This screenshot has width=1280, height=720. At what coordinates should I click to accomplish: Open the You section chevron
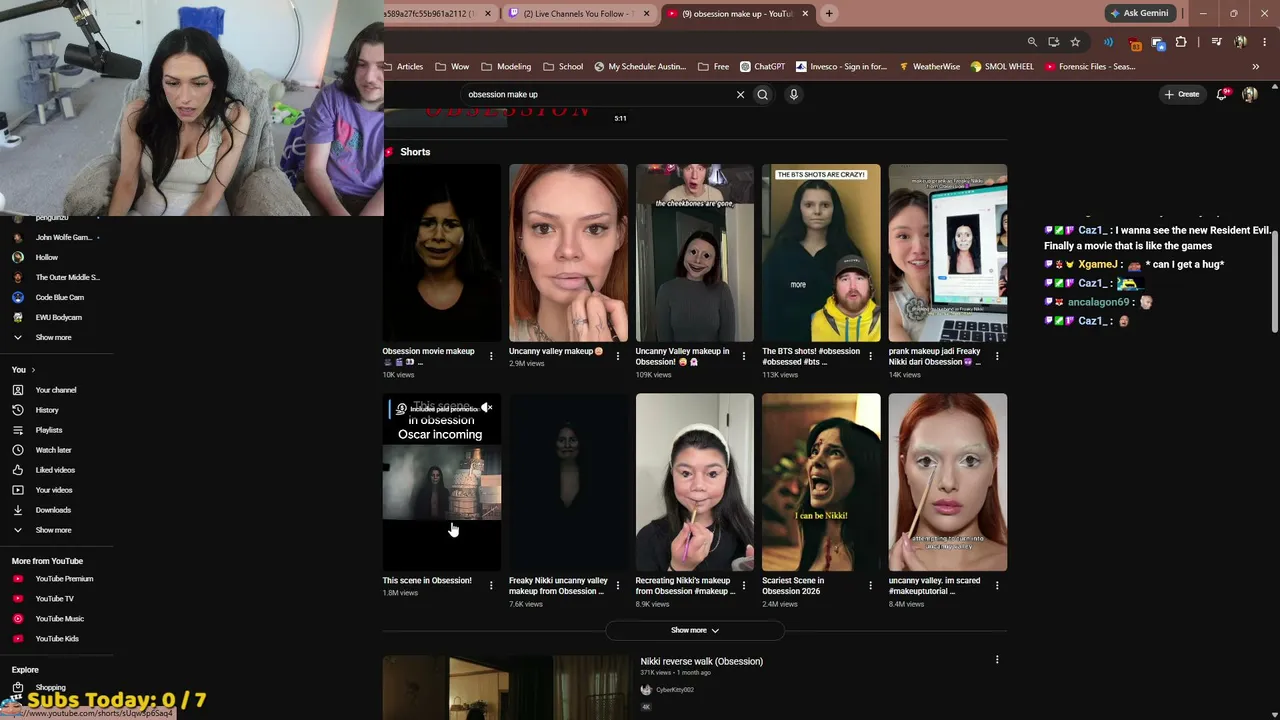pos(33,370)
